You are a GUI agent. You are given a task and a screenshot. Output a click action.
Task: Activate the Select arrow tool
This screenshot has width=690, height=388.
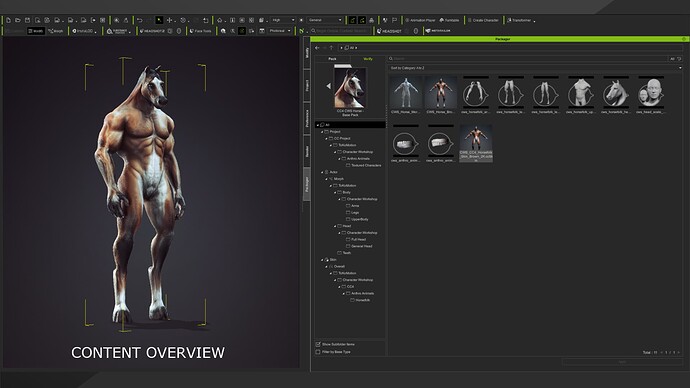pos(159,20)
